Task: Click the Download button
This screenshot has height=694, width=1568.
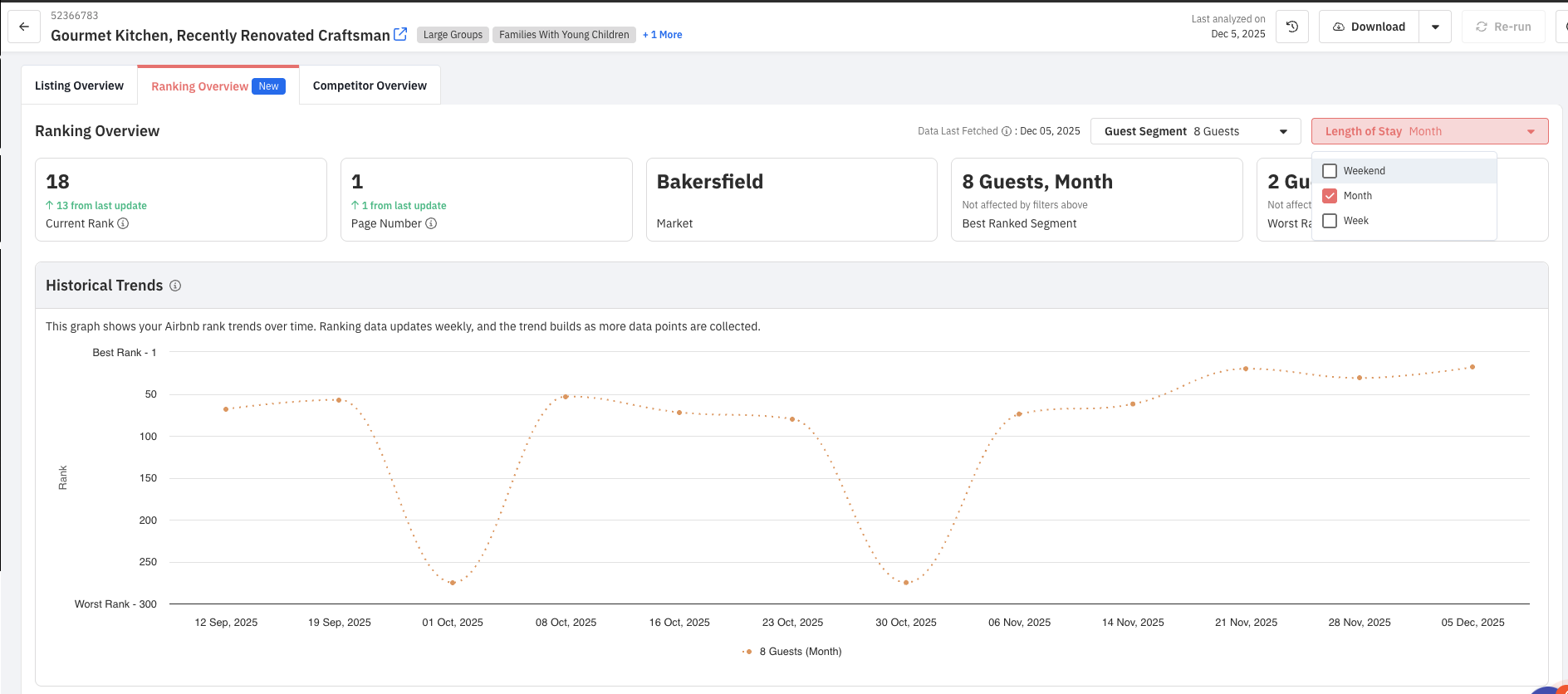Action: click(1369, 27)
